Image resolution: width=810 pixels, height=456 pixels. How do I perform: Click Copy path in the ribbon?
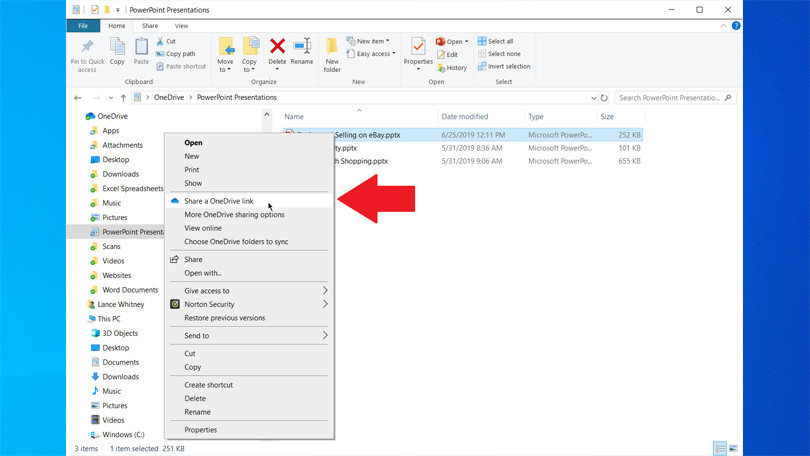coord(176,54)
